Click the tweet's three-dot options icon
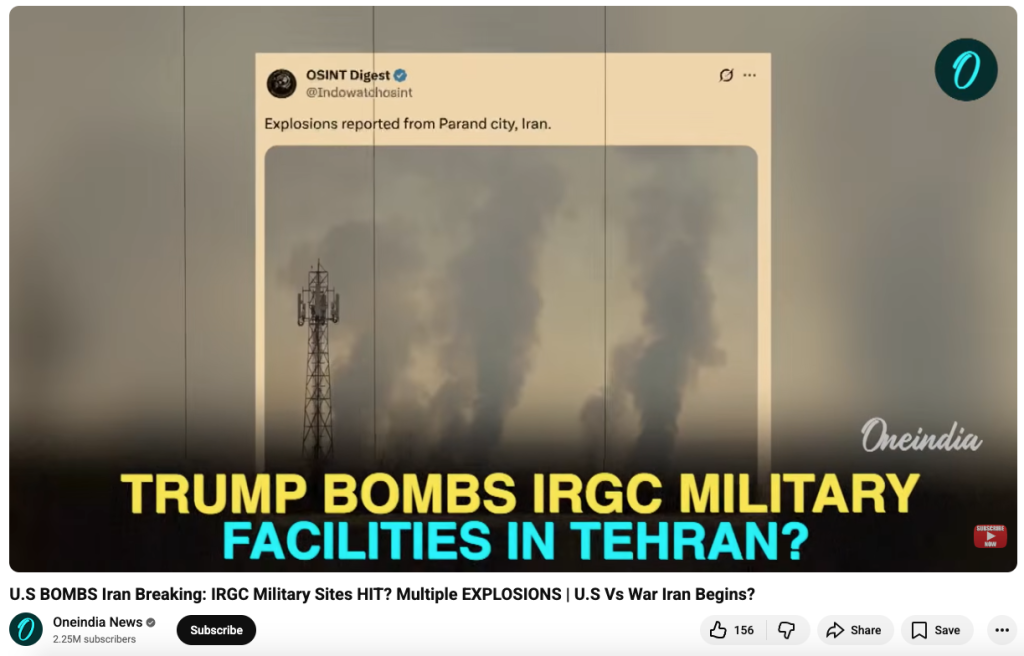The image size is (1024, 656). tap(750, 75)
